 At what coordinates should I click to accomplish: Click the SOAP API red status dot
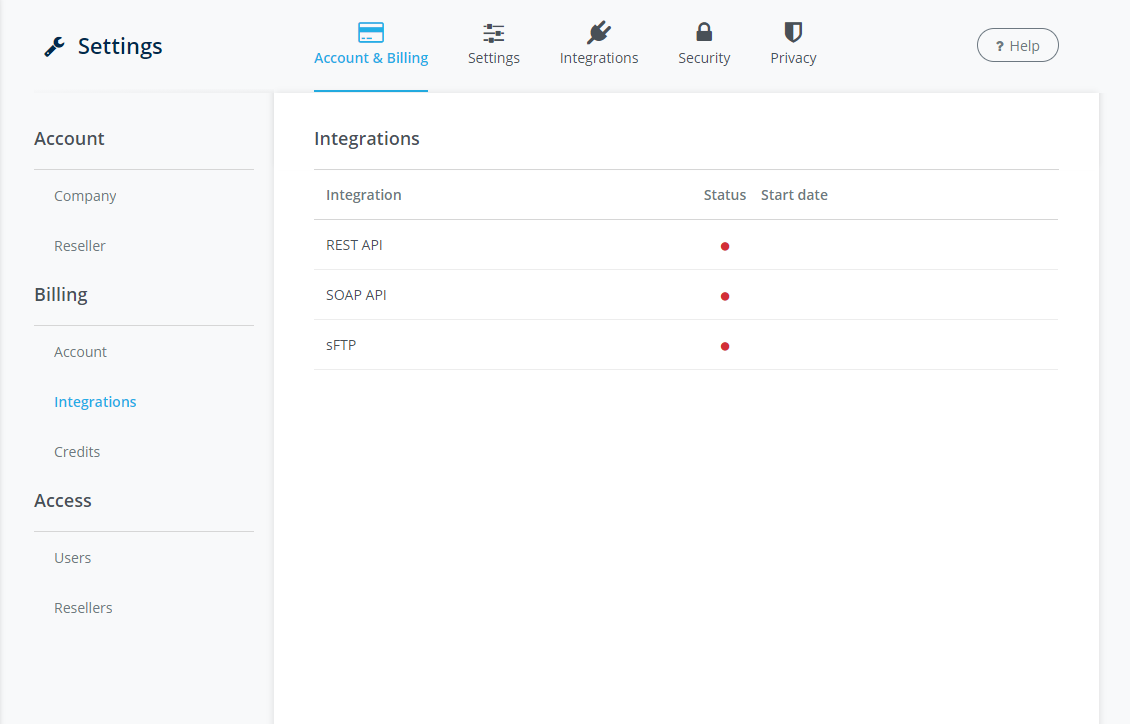pos(725,296)
